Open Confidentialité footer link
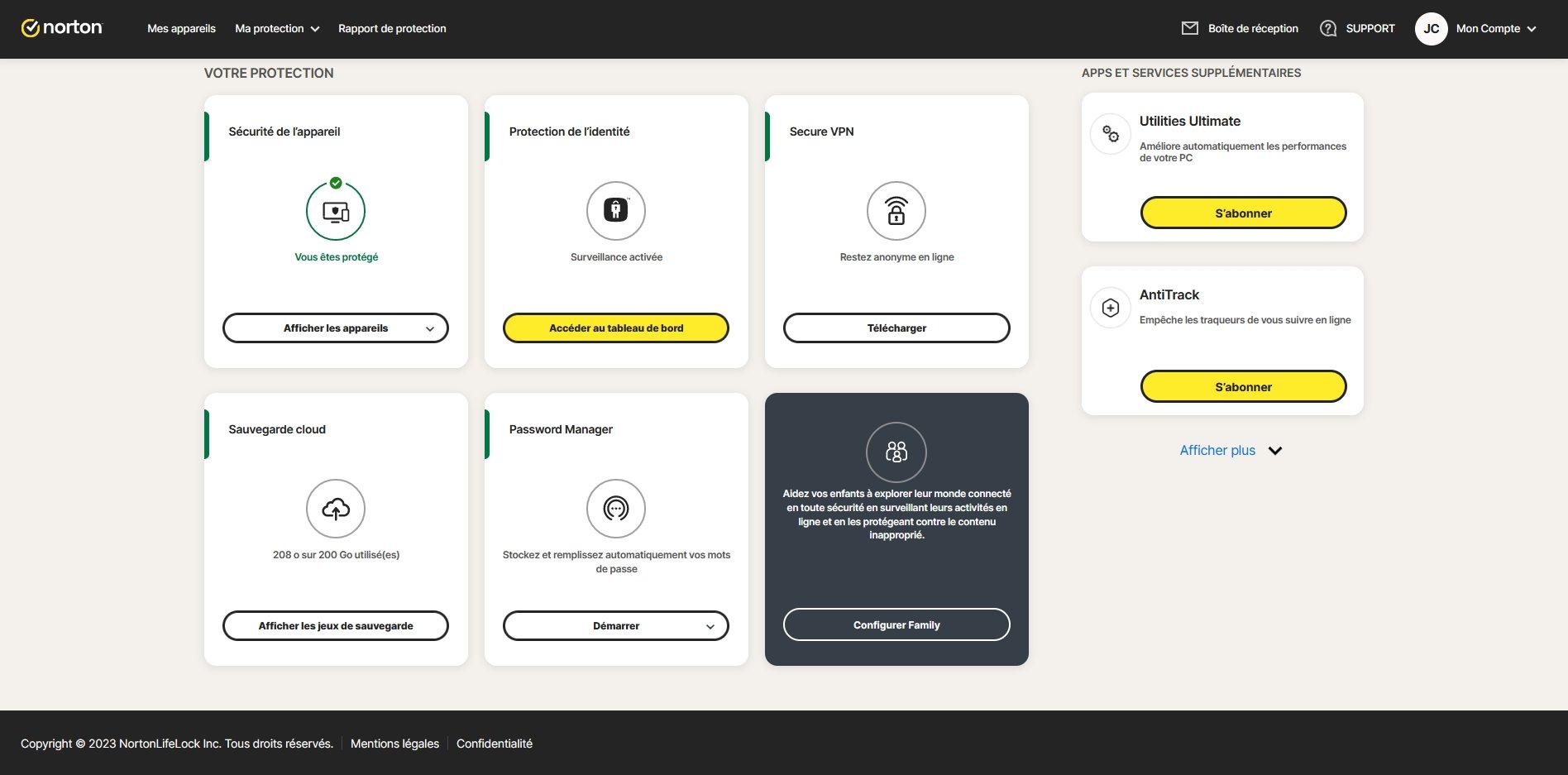Screen dimensions: 1568x775 tap(495, 744)
